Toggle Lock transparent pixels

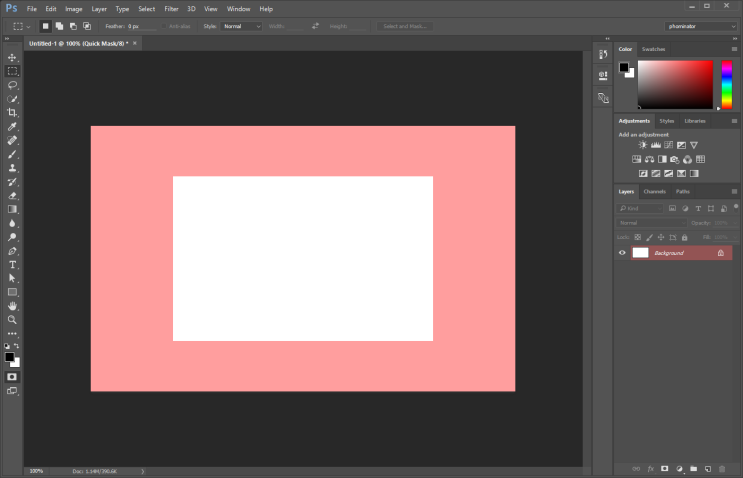(638, 237)
